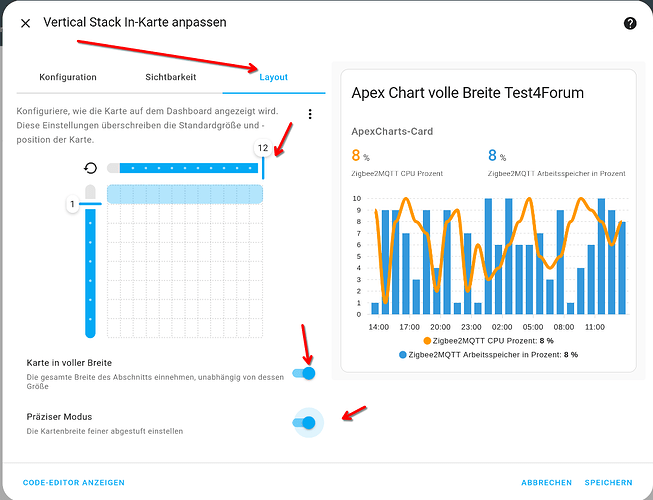Click the highlighted grid layout preview row
Viewport: 653px width, 500px height.
185,194
